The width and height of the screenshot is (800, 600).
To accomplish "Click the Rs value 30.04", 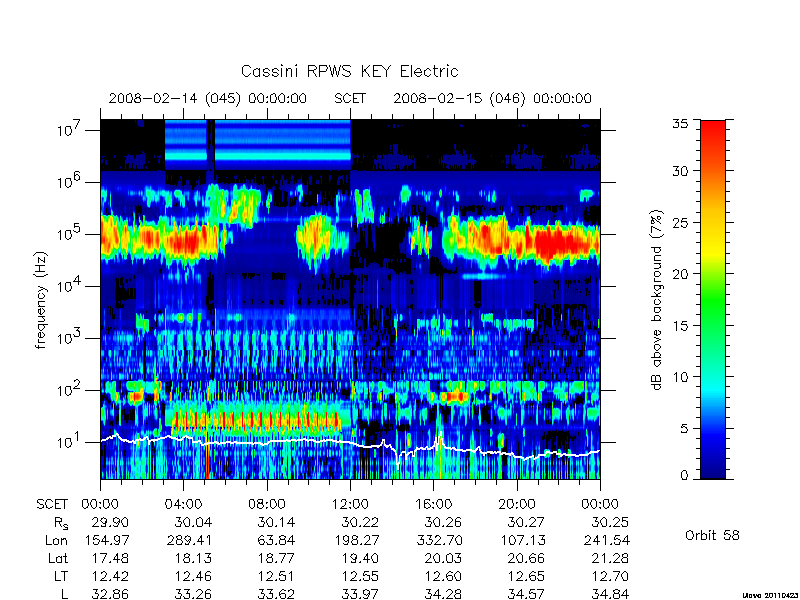I will tap(193, 522).
